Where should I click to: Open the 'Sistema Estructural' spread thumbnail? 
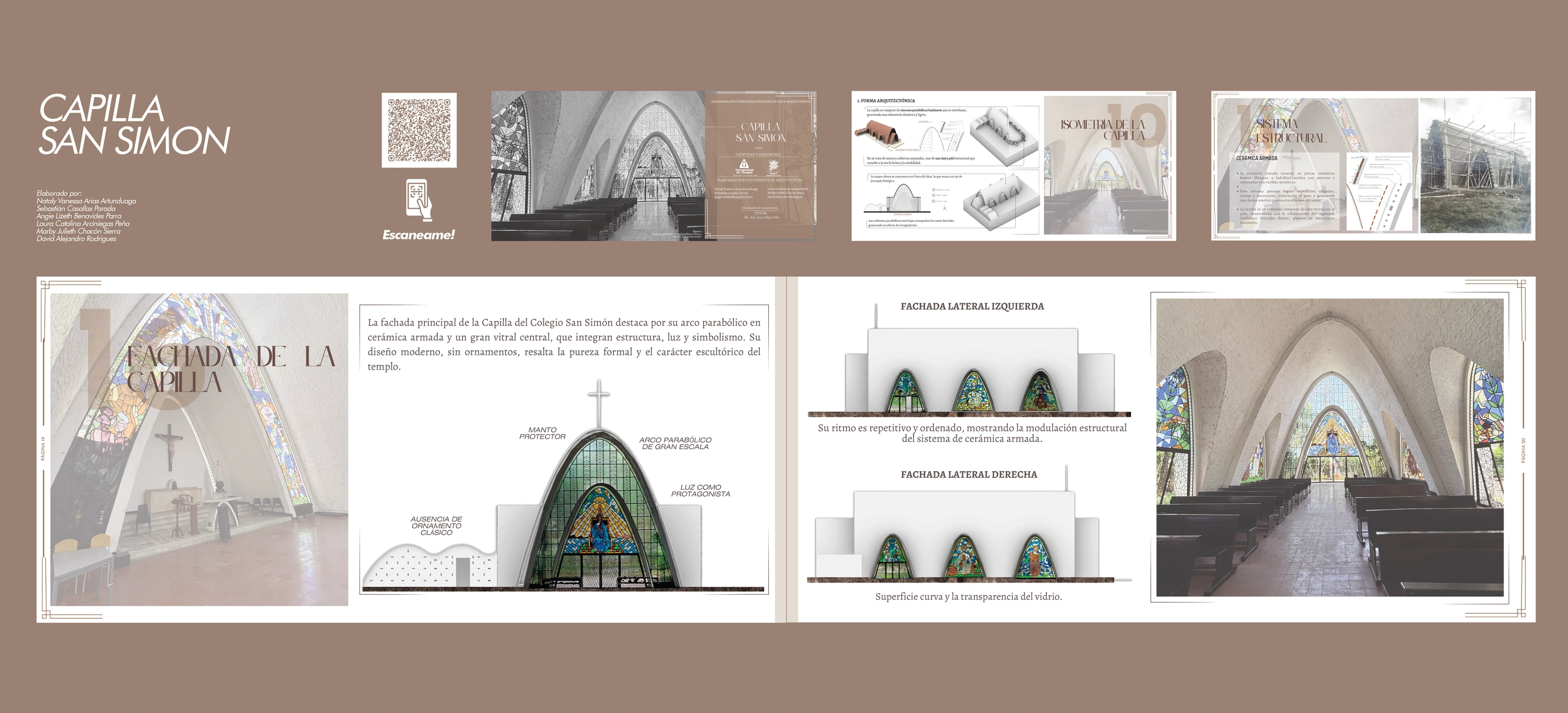click(x=1373, y=166)
